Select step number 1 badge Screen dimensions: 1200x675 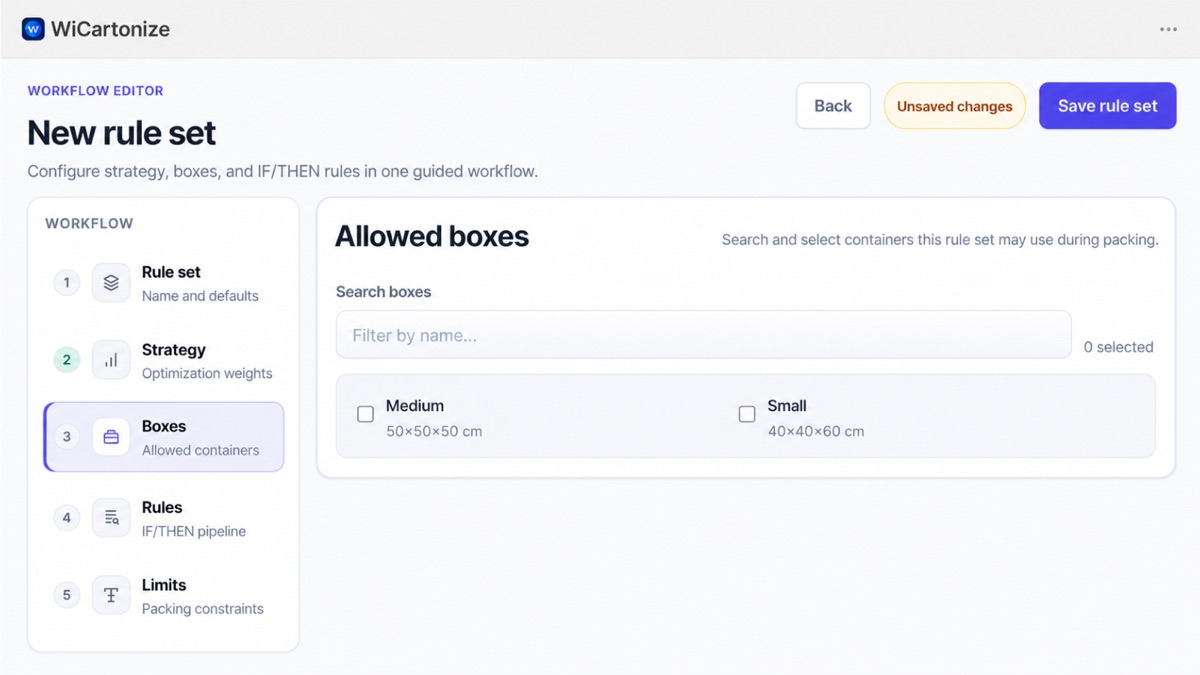(67, 283)
